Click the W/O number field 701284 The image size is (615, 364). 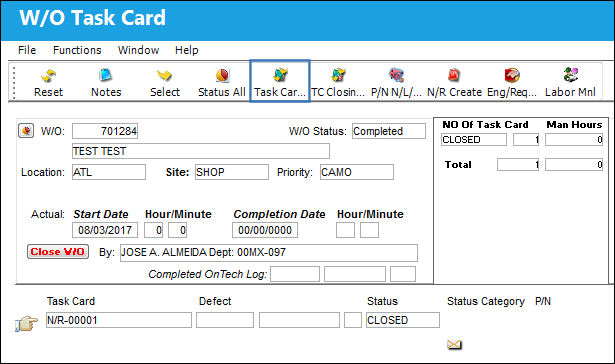point(105,131)
